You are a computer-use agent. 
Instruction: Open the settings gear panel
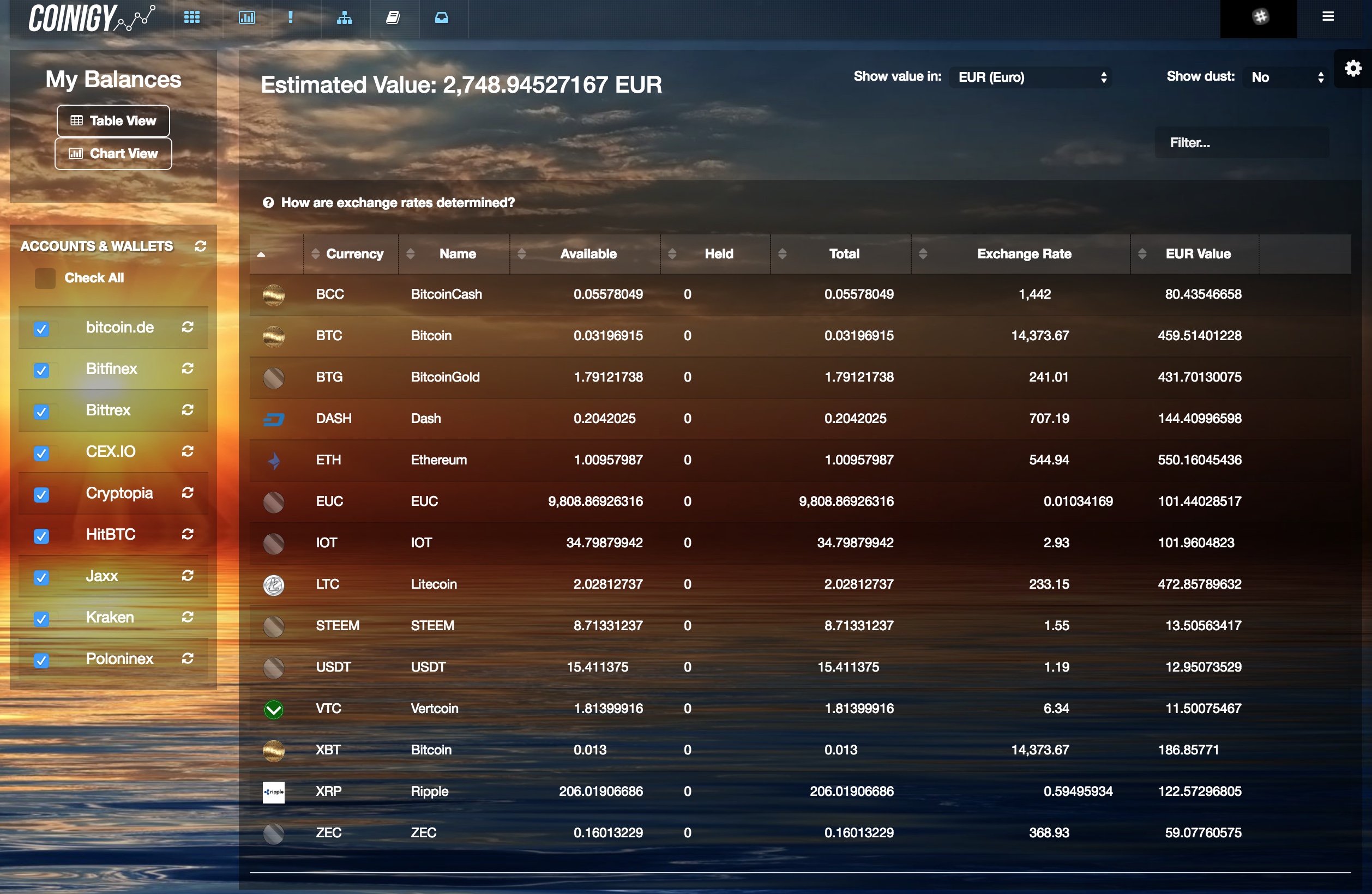(1353, 69)
